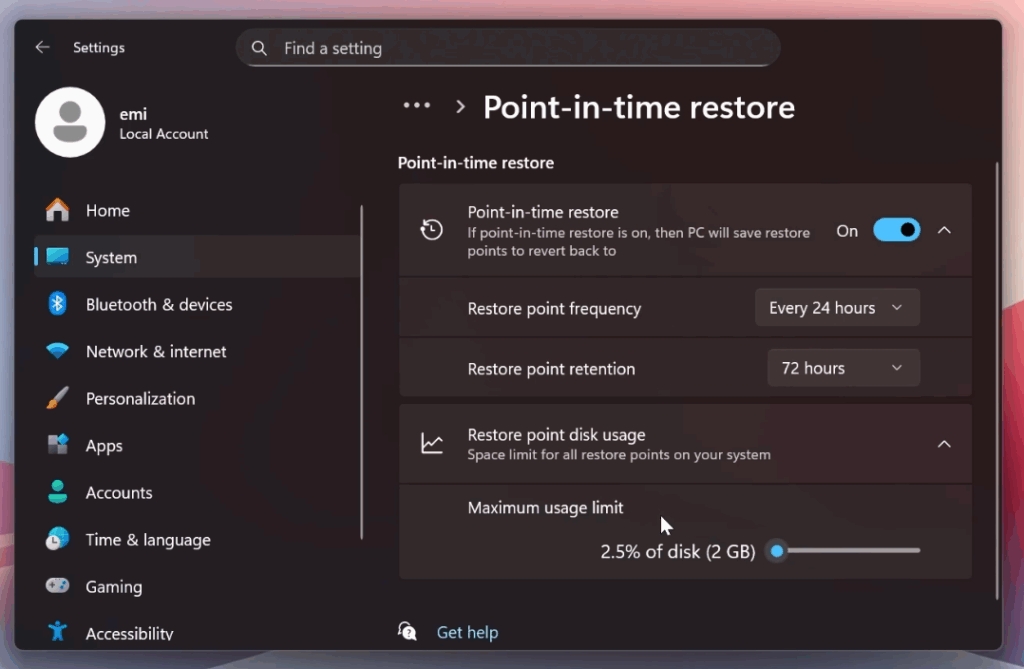Screen dimensions: 1024x669
Task: Click the Point-in-time restore history icon
Action: (432, 230)
